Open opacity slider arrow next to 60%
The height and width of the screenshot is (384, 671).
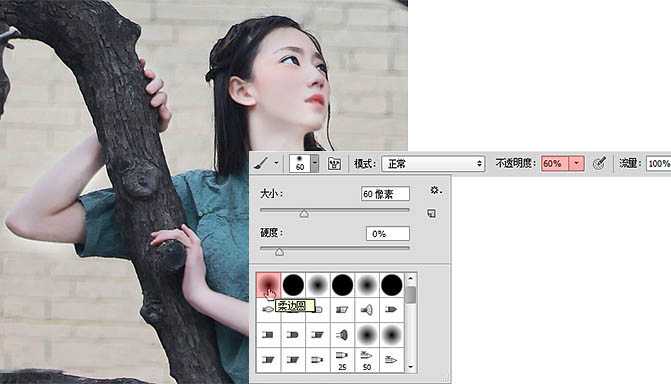pos(576,164)
